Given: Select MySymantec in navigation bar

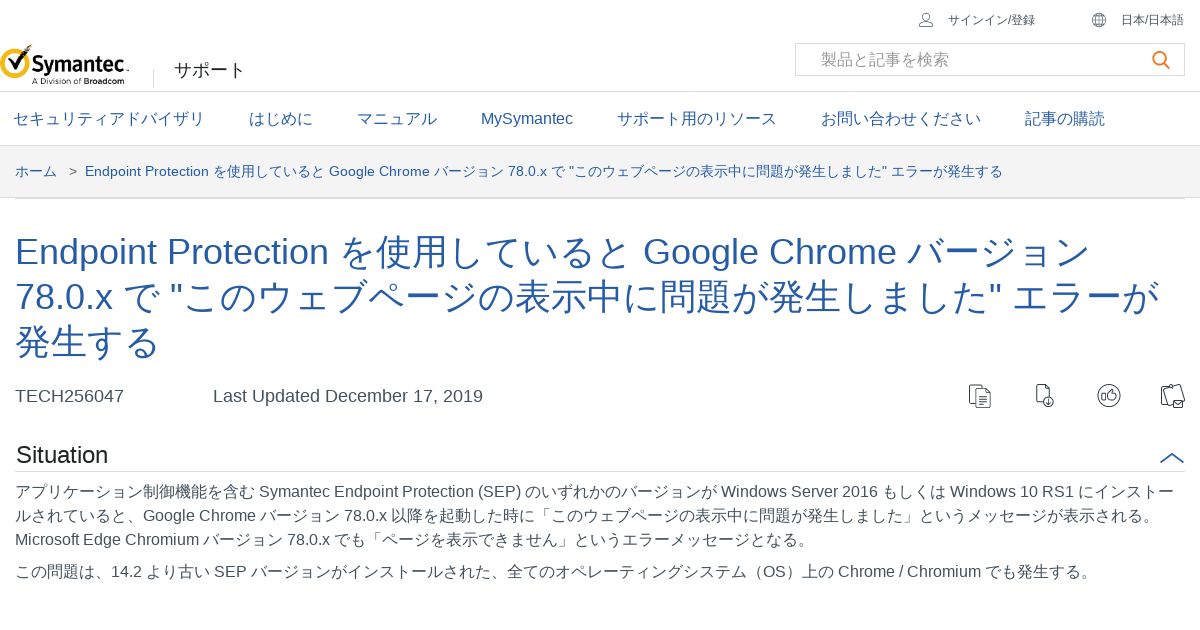Looking at the screenshot, I should (x=526, y=119).
